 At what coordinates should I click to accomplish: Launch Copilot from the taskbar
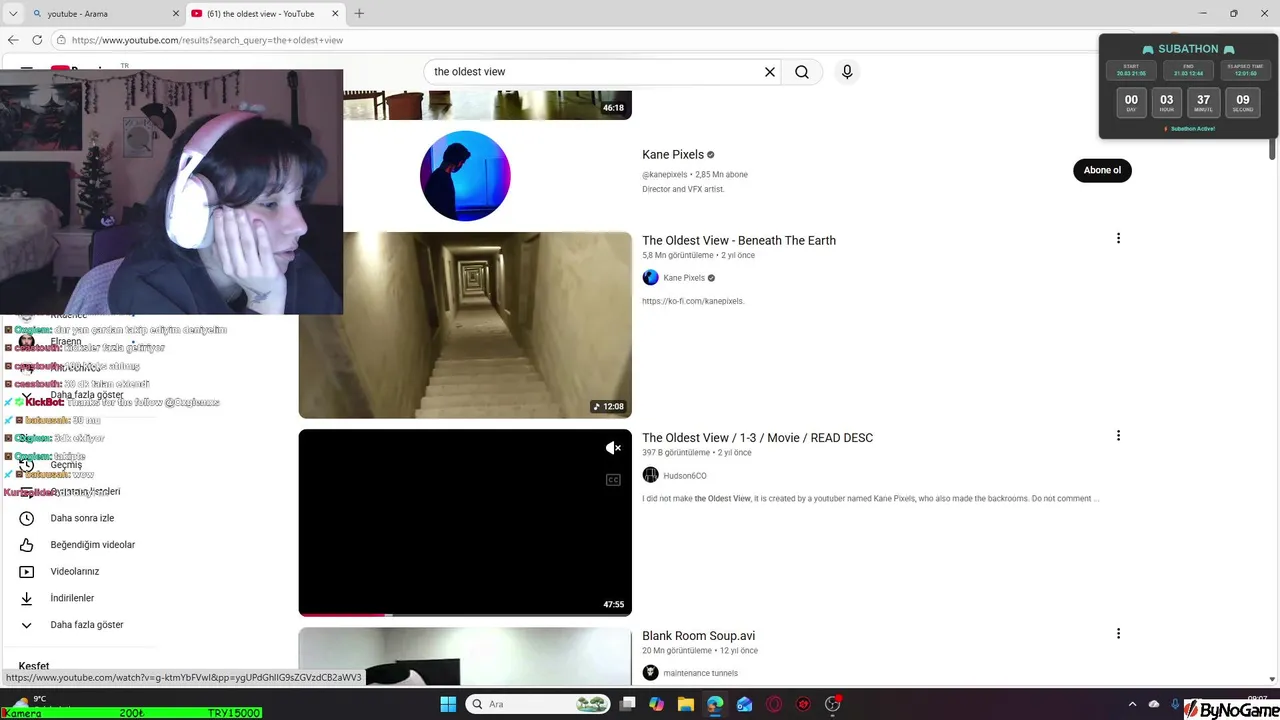pos(656,704)
